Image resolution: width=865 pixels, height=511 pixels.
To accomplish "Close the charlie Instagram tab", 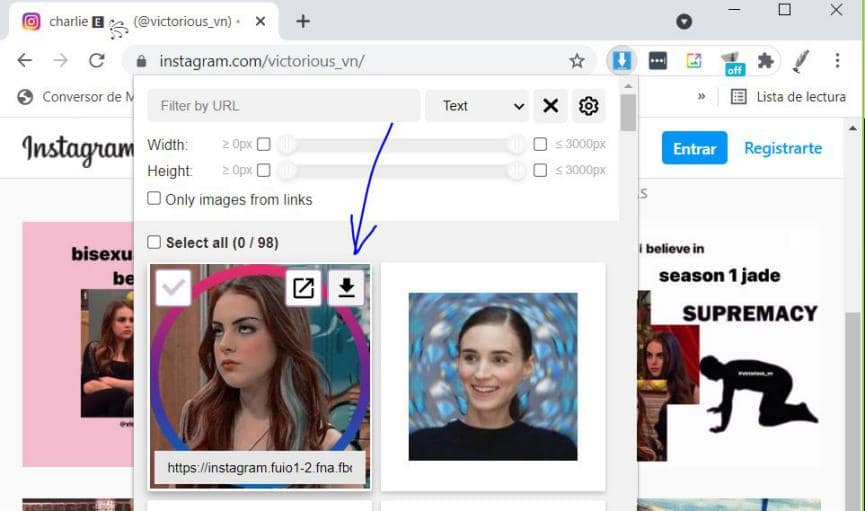I will pyautogui.click(x=260, y=22).
